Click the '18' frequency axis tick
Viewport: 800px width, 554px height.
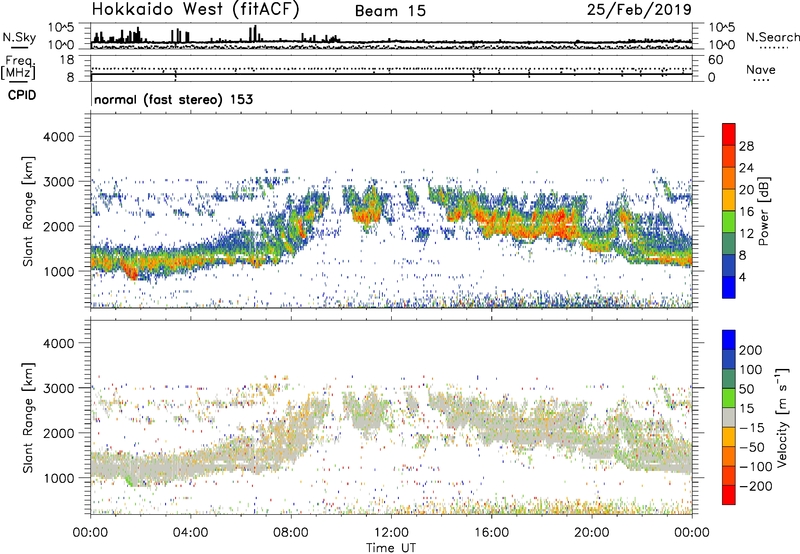[x=67, y=60]
